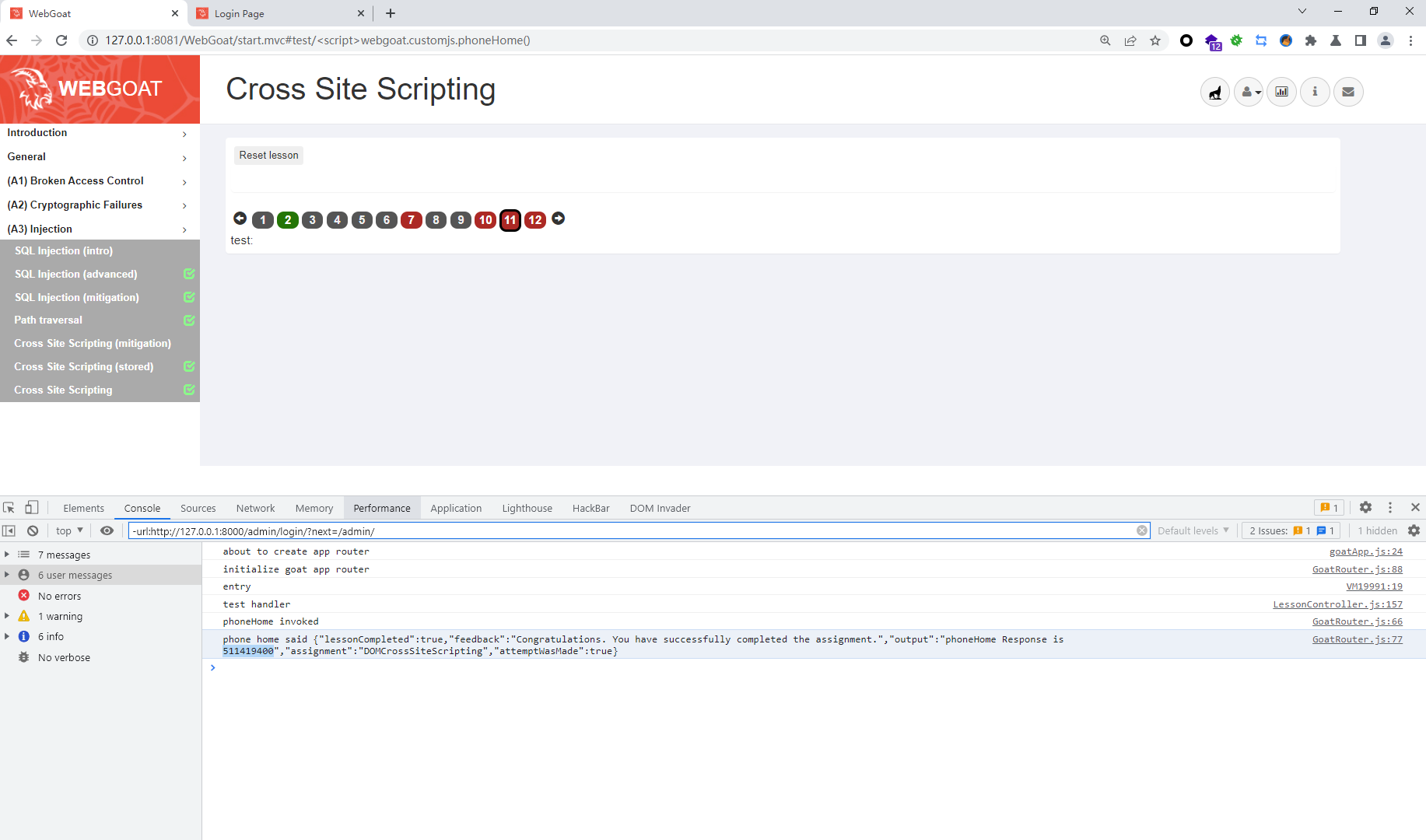Open the browser zoom magnifier icon
1426x840 pixels.
(1105, 40)
